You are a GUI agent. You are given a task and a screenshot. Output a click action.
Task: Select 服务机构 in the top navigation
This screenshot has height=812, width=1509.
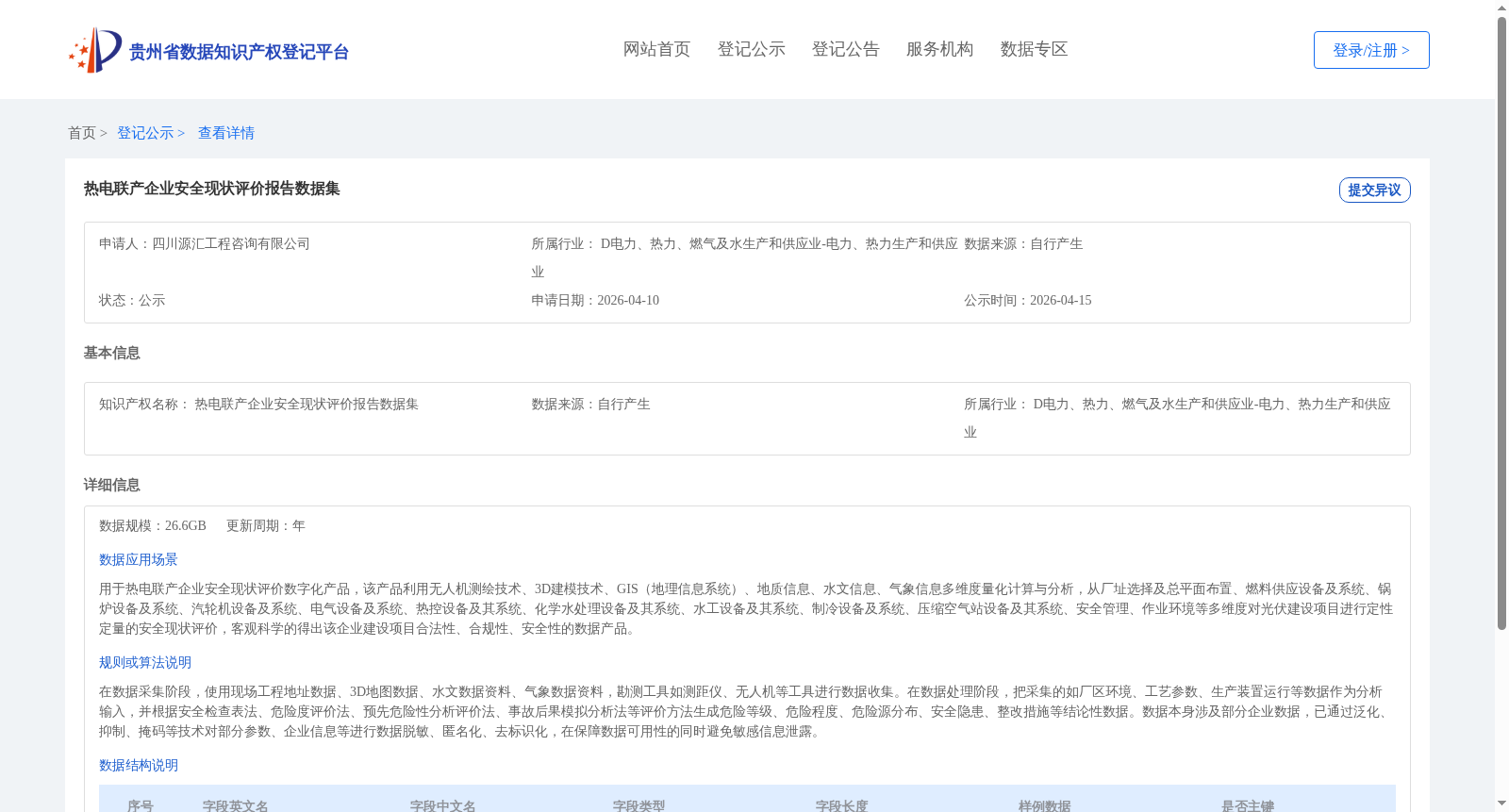pos(939,49)
